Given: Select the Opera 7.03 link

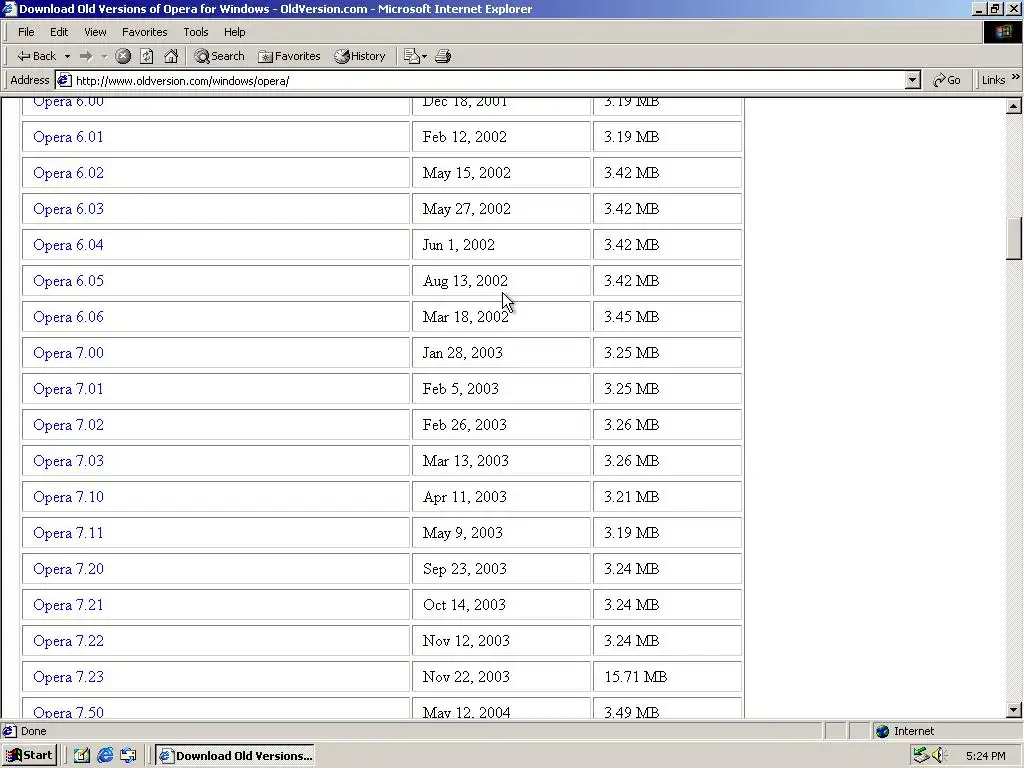Looking at the screenshot, I should (x=68, y=461).
